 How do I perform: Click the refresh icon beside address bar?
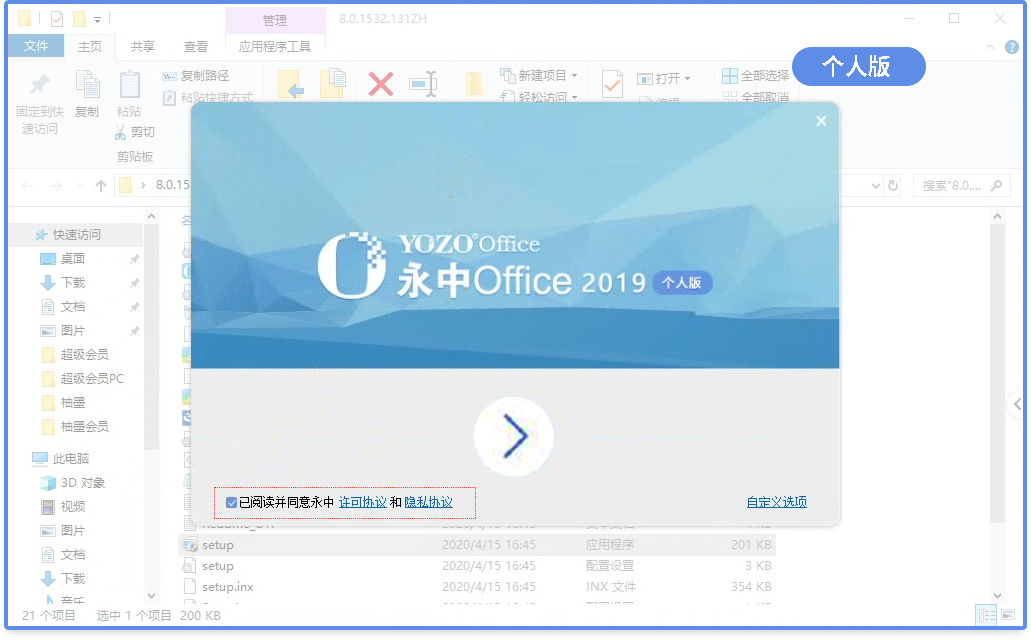point(893,185)
